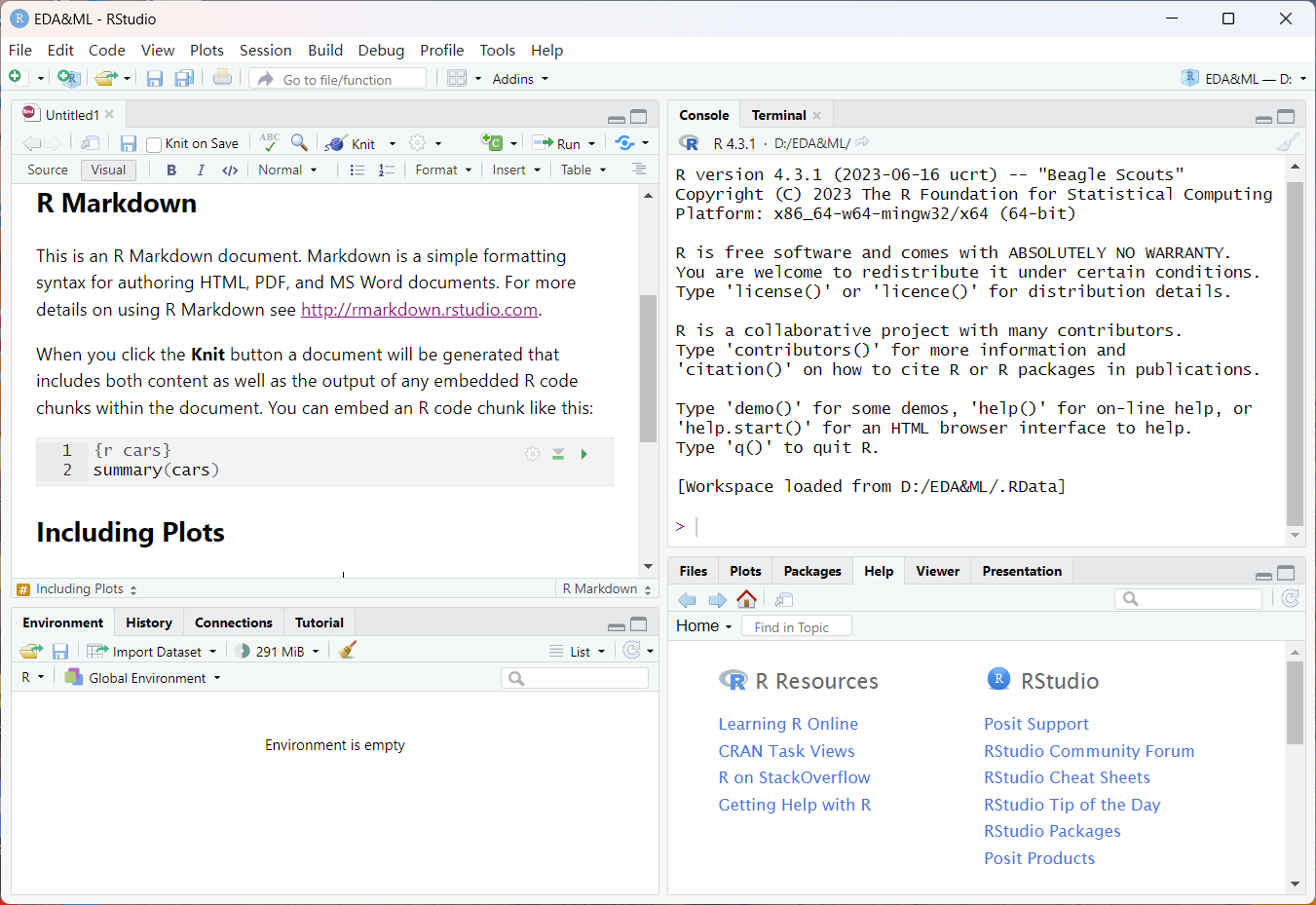This screenshot has width=1316, height=905.
Task: Enable the Knit on Save checkbox
Action: 154,144
